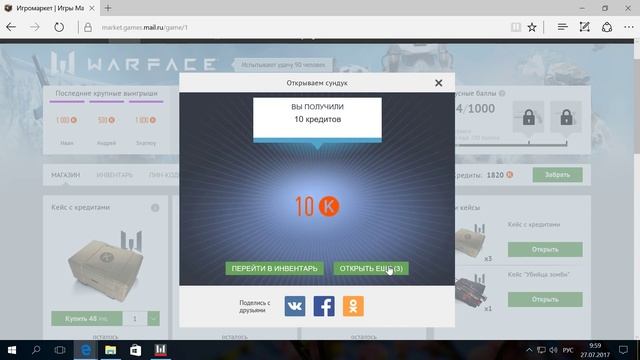Image resolution: width=640 pixels, height=360 pixels.
Task: Open the Hub (favorites list) icon
Action: (562, 27)
